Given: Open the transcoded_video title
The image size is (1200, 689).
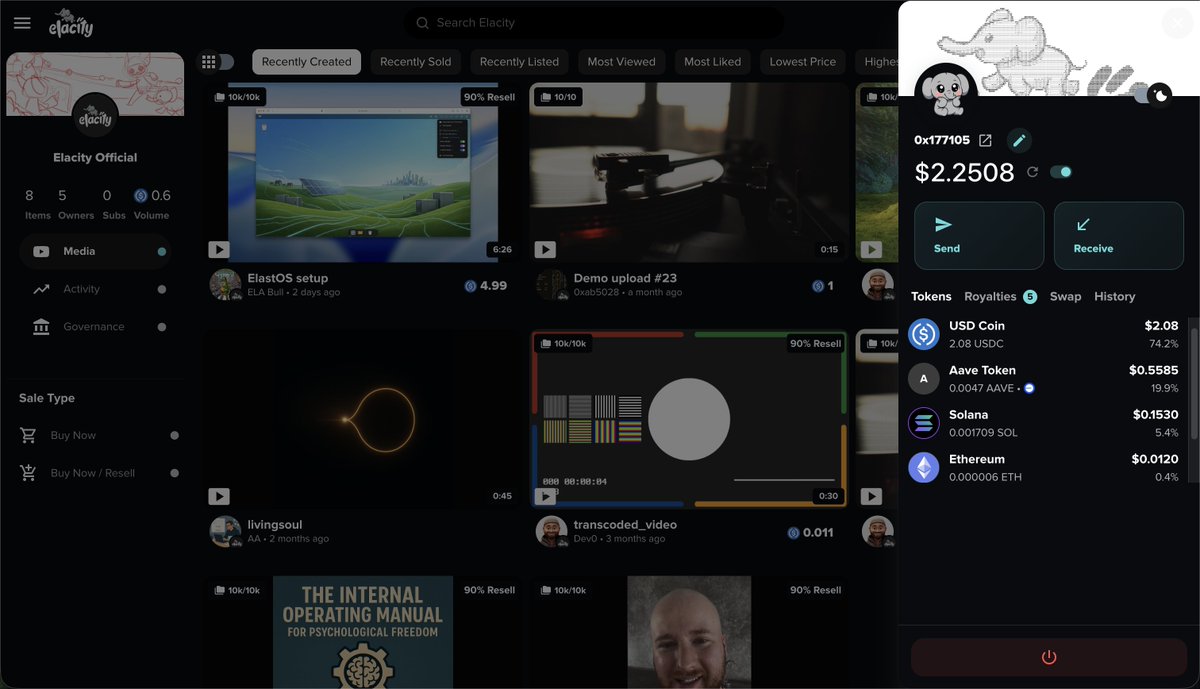Looking at the screenshot, I should pyautogui.click(x=625, y=525).
